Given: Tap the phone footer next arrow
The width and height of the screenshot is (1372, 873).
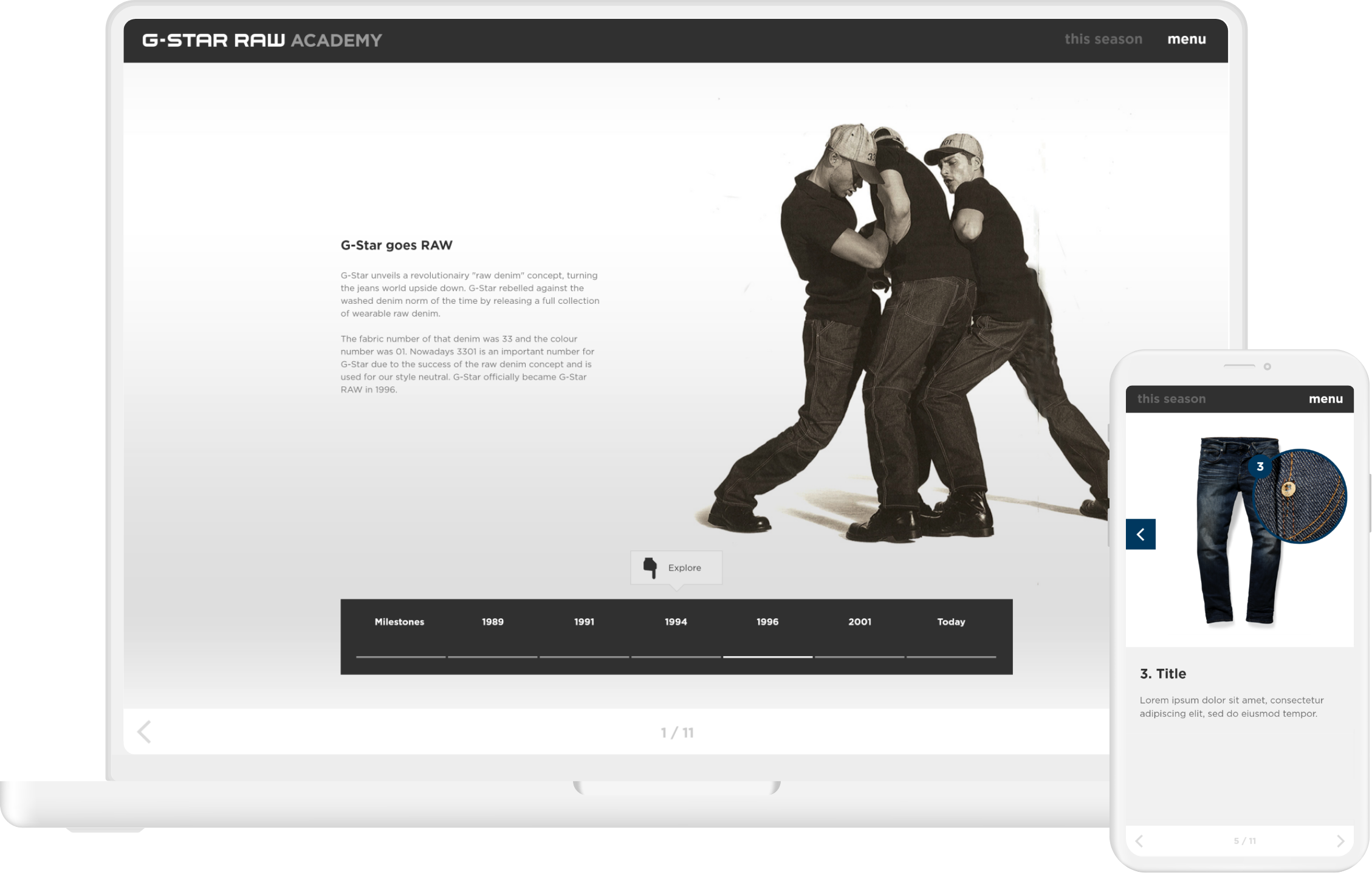Looking at the screenshot, I should 1341,841.
